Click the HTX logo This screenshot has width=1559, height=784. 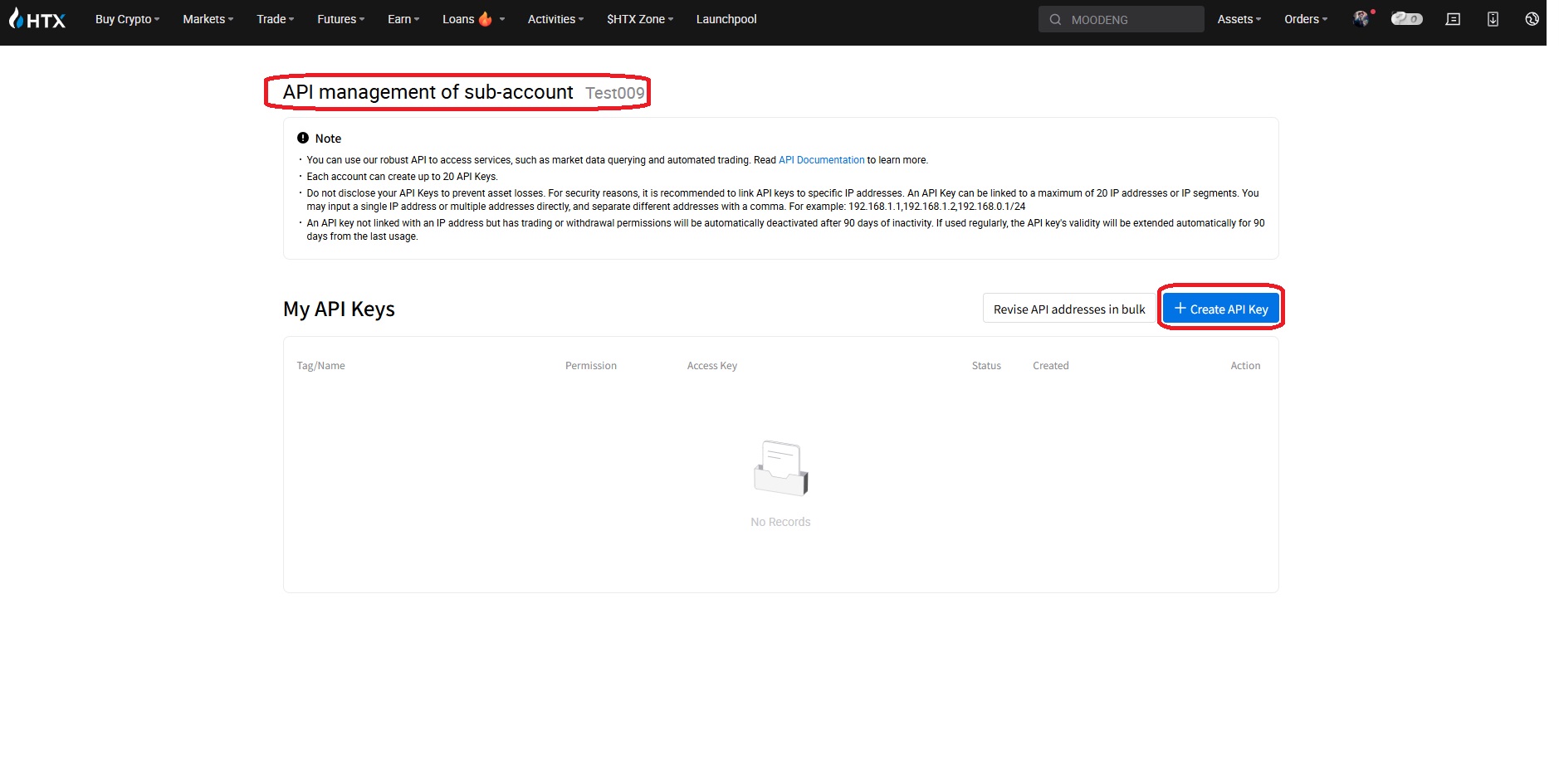37,19
